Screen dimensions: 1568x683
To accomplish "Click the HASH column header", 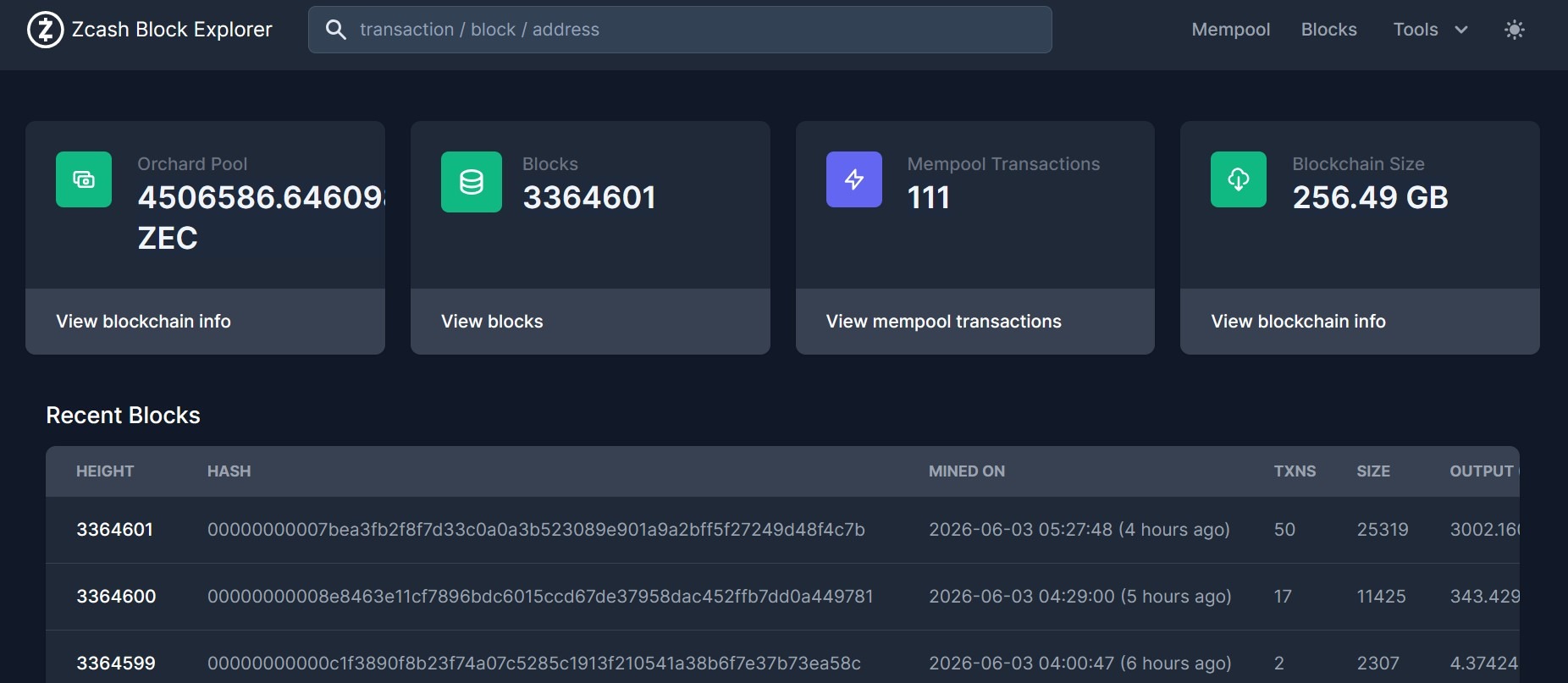I will [x=229, y=471].
